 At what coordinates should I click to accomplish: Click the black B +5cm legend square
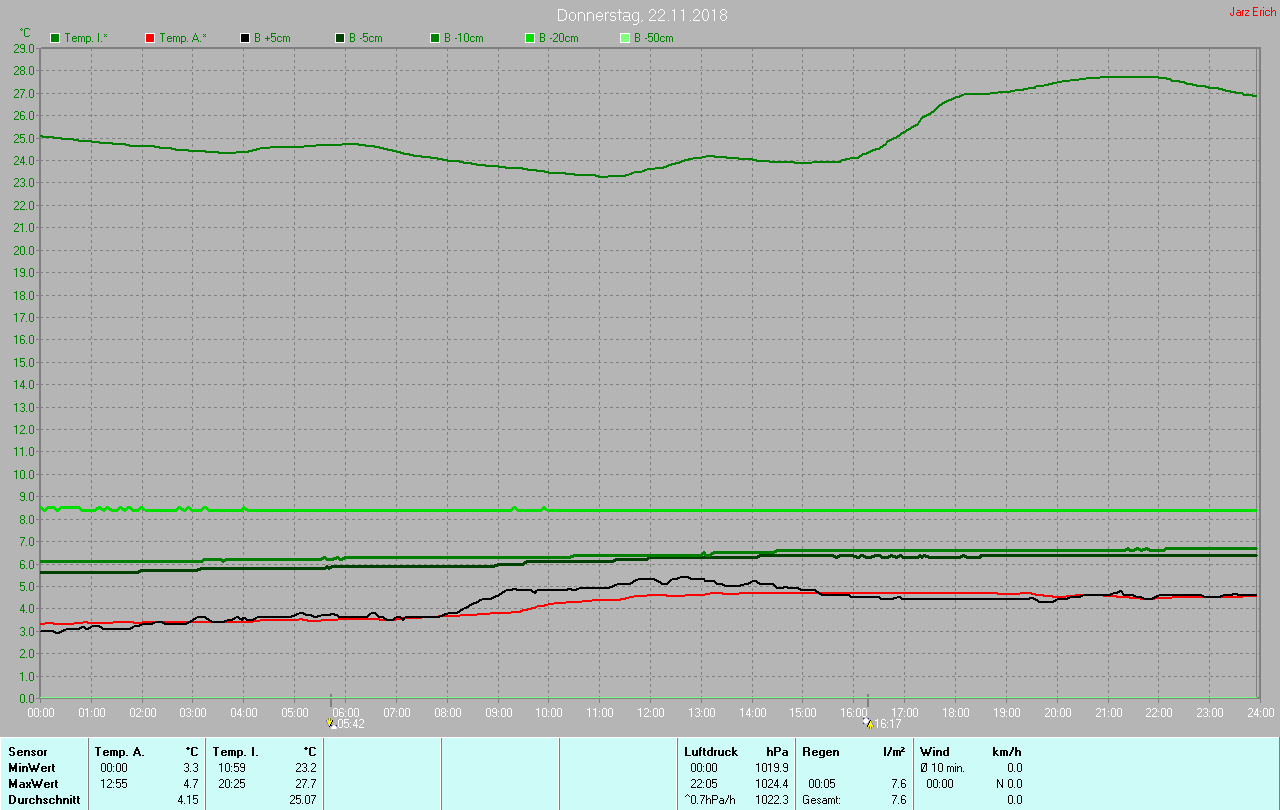[245, 38]
